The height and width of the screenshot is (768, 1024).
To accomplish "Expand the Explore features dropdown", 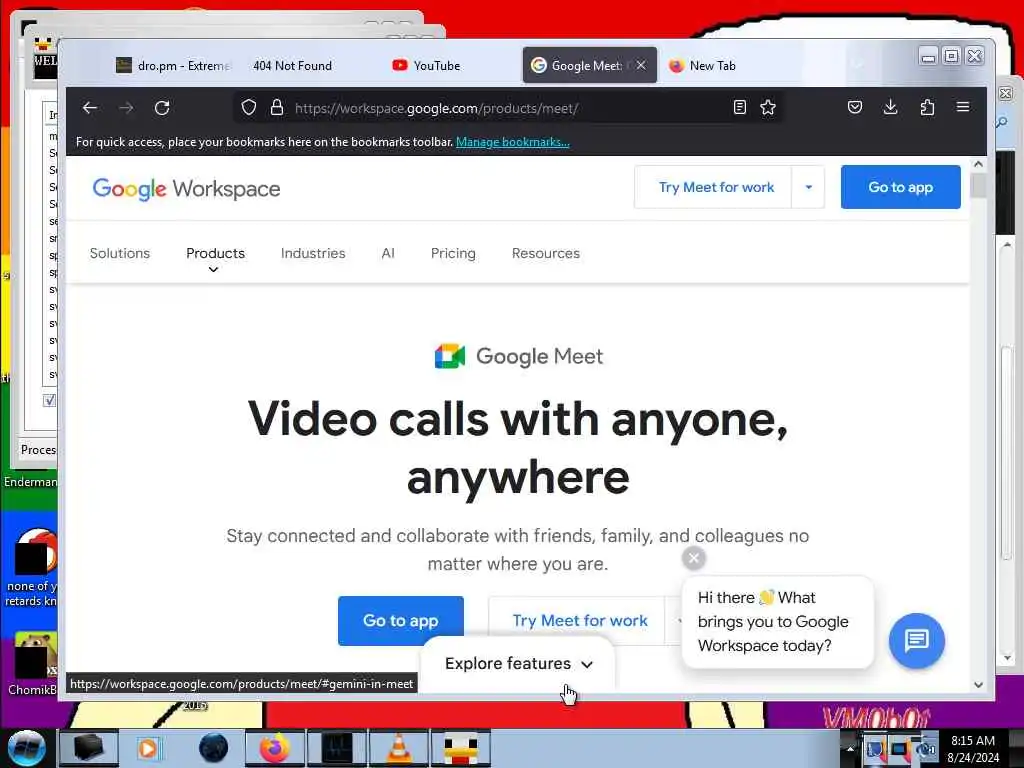I will [x=519, y=664].
